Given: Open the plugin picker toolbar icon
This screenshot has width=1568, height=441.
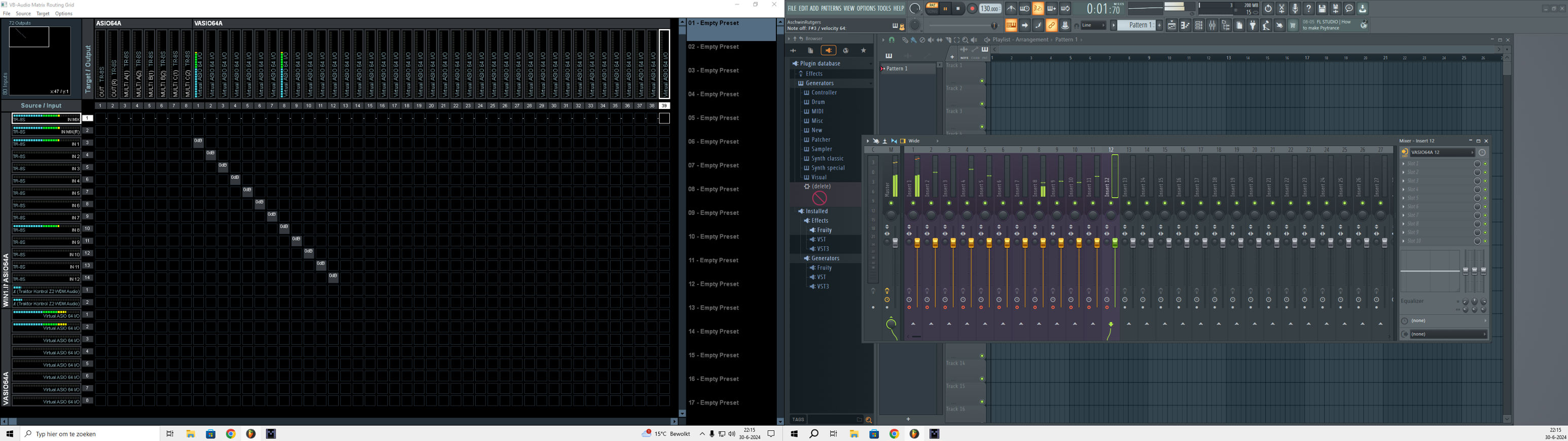Looking at the screenshot, I should point(1253,25).
